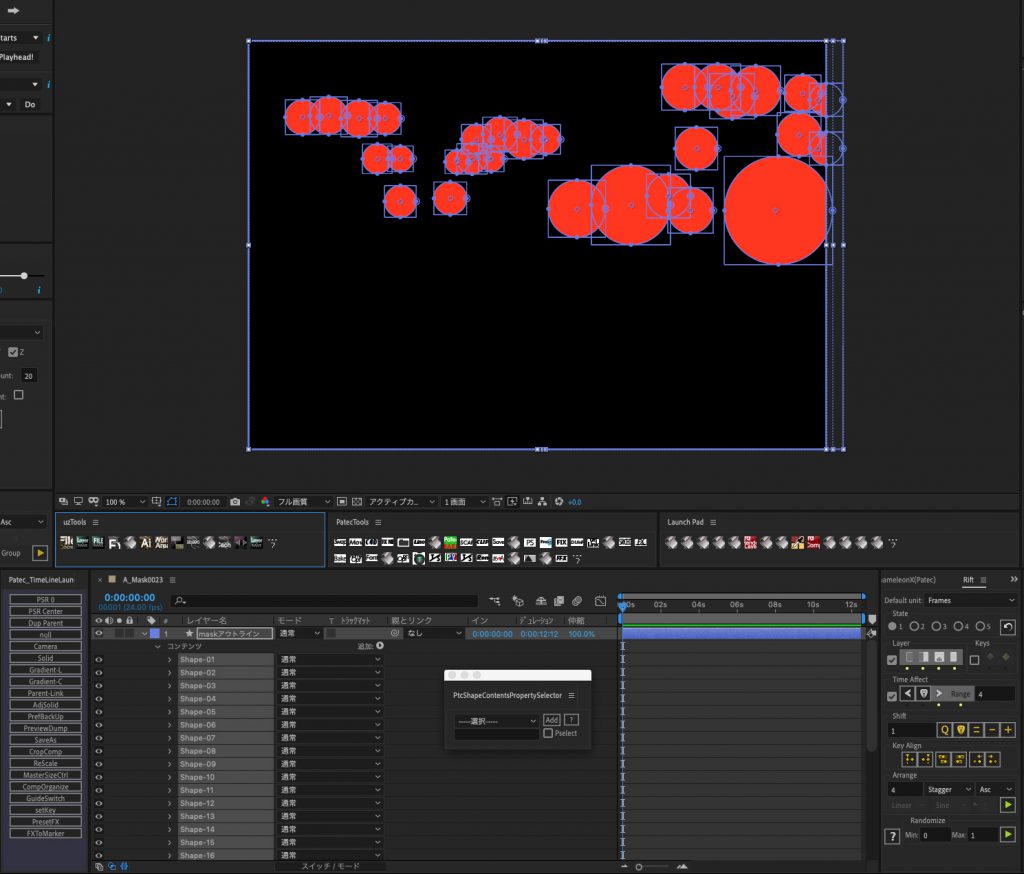1024x874 pixels.
Task: Open the Stagger arrange mode dropdown
Action: pyautogui.click(x=947, y=789)
